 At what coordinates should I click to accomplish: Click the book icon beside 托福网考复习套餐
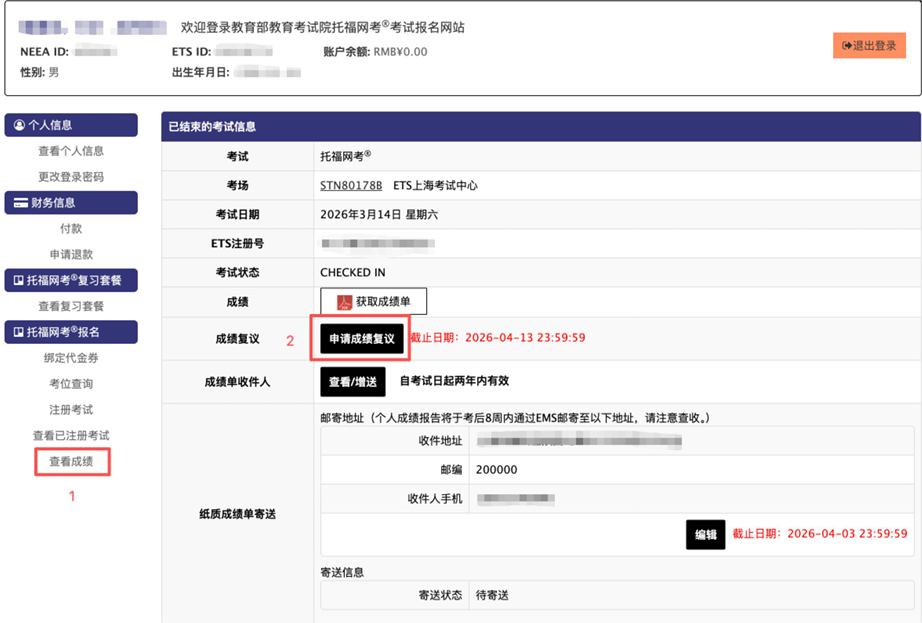(19, 280)
